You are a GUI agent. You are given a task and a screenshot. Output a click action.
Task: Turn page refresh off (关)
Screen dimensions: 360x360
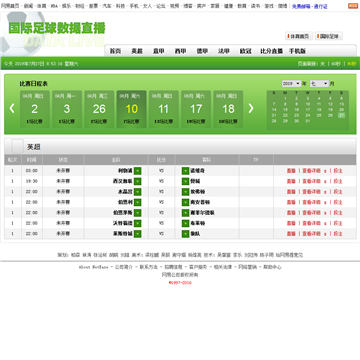coord(322,64)
